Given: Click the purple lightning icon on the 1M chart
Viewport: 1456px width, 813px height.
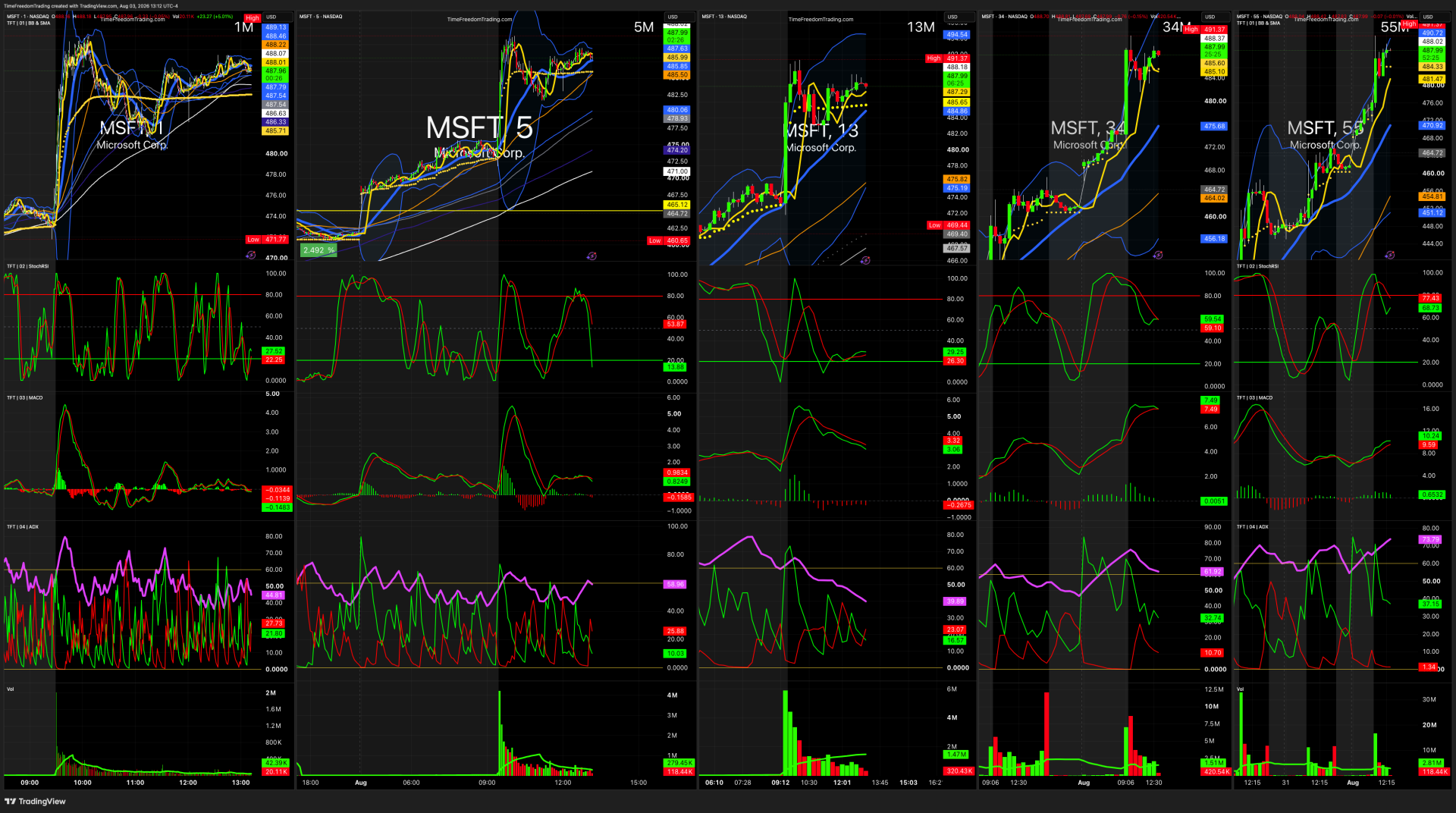Looking at the screenshot, I should click(x=251, y=256).
